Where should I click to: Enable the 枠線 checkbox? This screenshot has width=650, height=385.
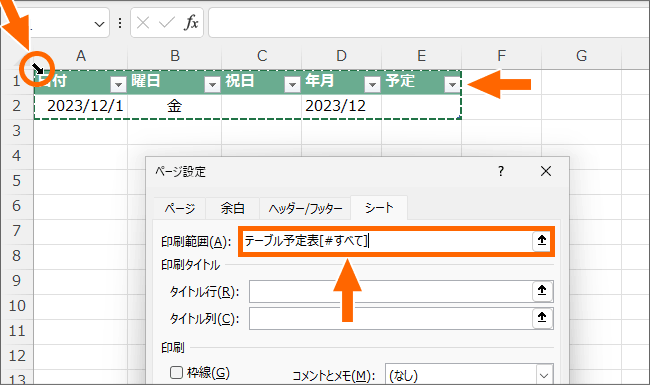pos(176,373)
